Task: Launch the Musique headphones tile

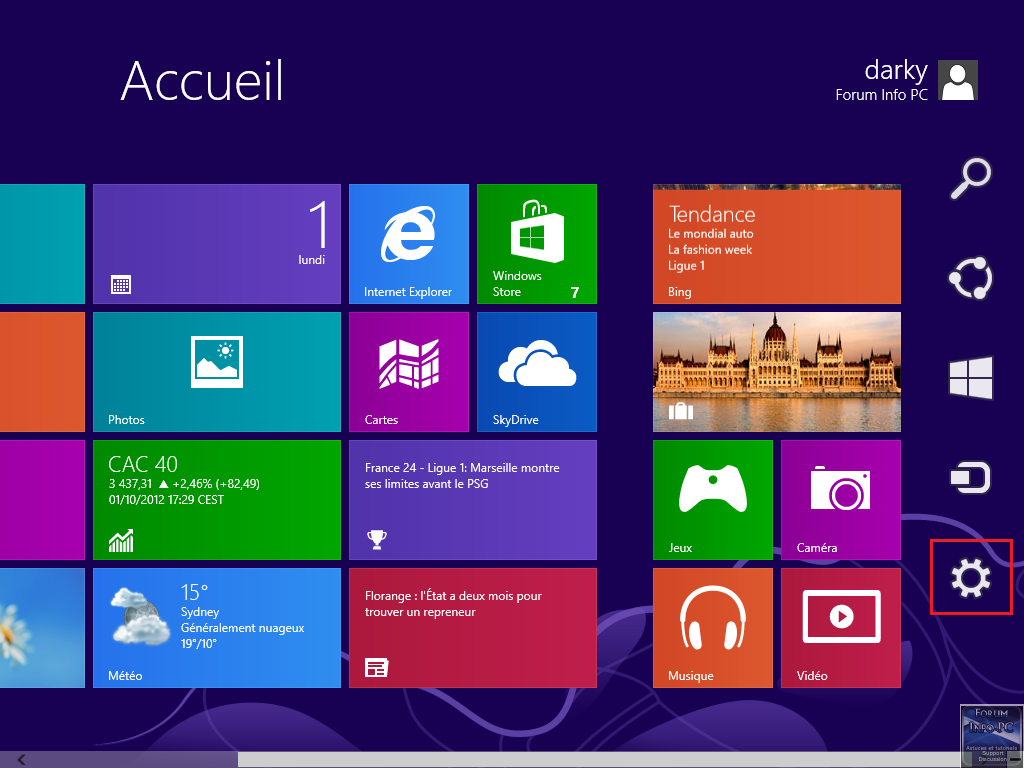Action: pyautogui.click(x=712, y=628)
